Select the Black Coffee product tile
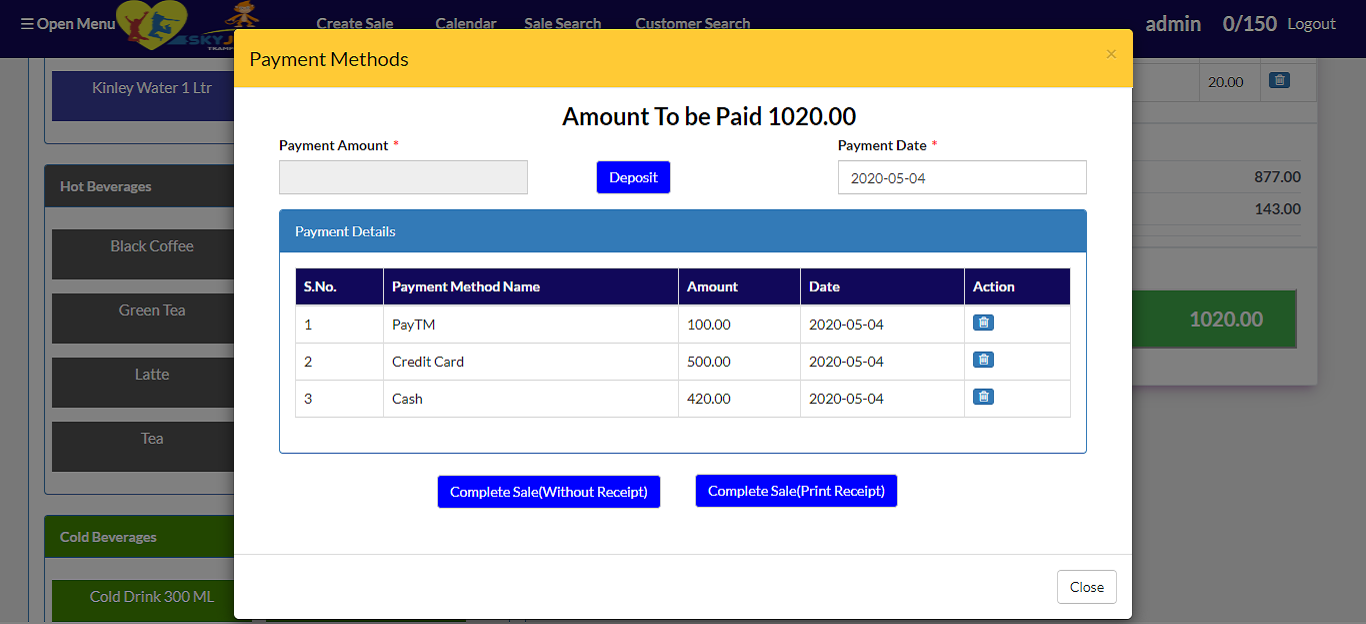The image size is (1366, 624). coord(143,254)
